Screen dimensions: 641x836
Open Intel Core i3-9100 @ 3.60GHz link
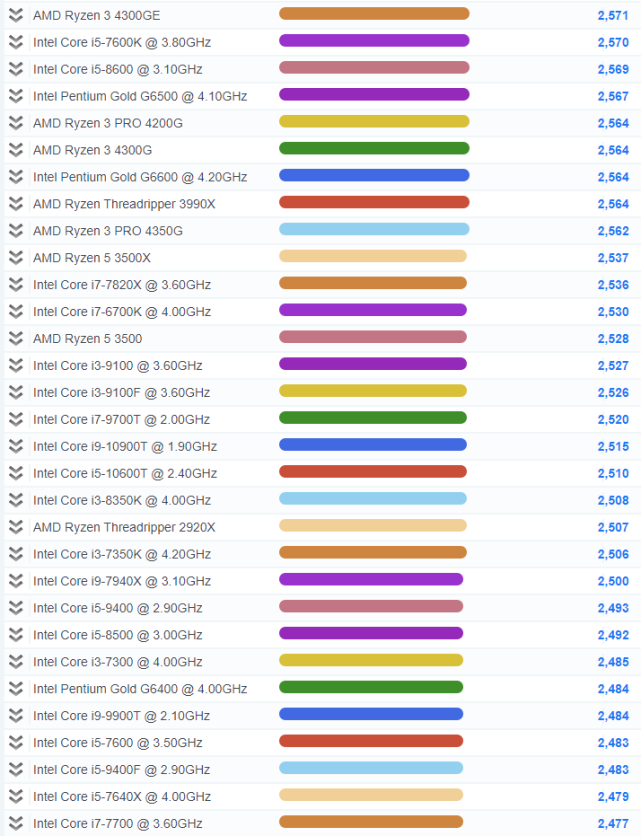click(118, 365)
